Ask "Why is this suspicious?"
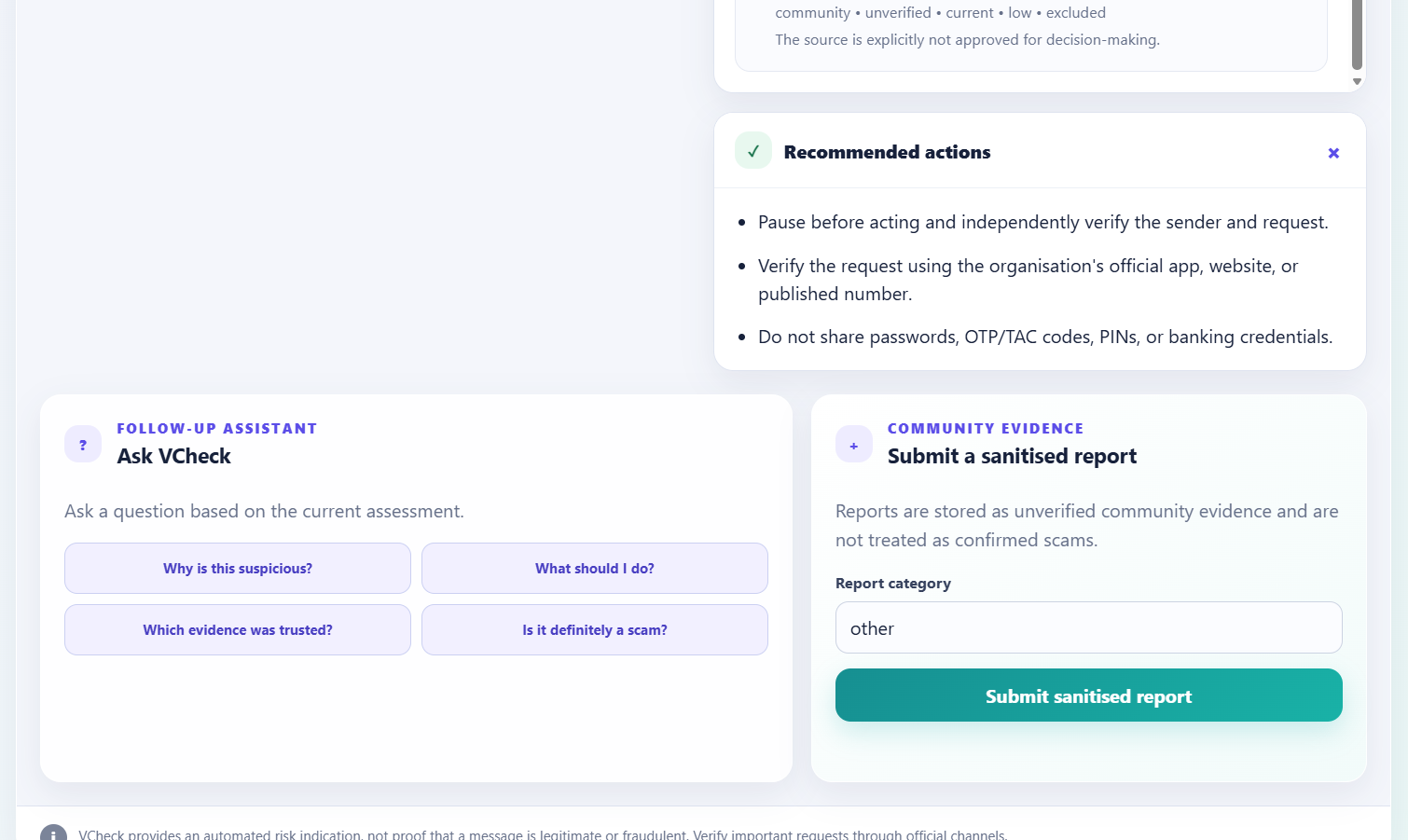Screen dimensions: 1408x840 click(x=238, y=569)
